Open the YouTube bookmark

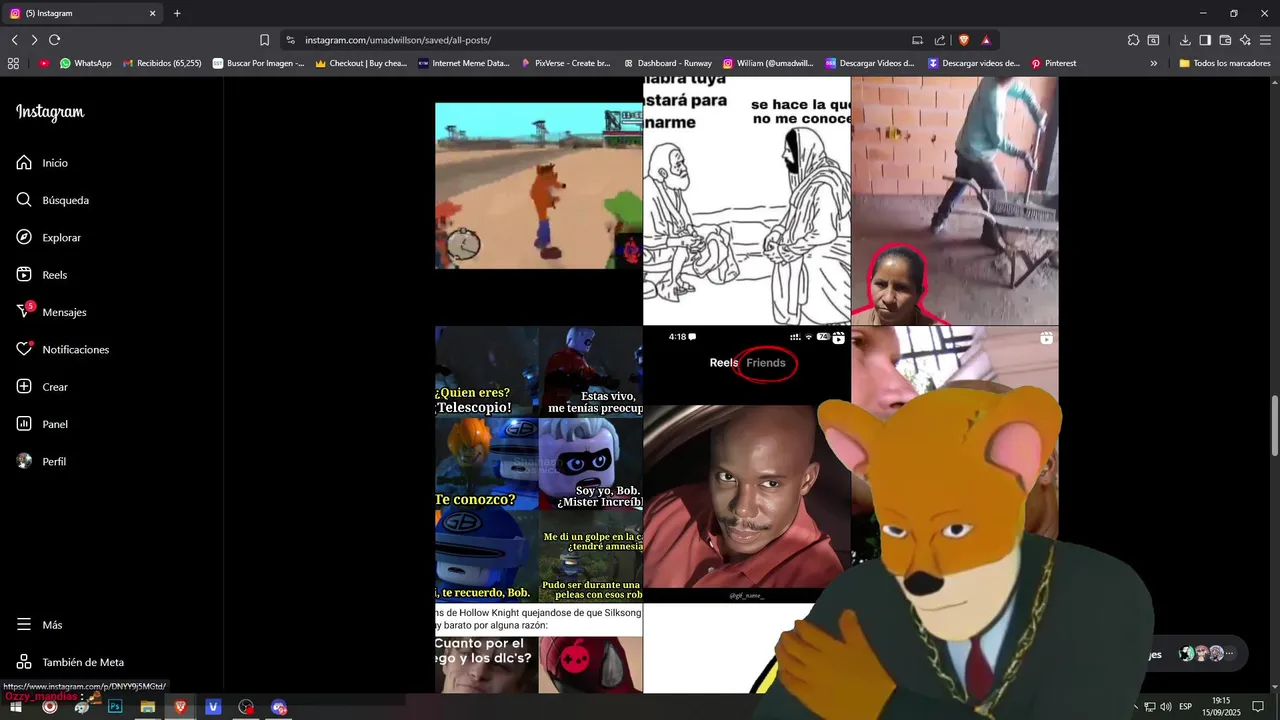(44, 63)
